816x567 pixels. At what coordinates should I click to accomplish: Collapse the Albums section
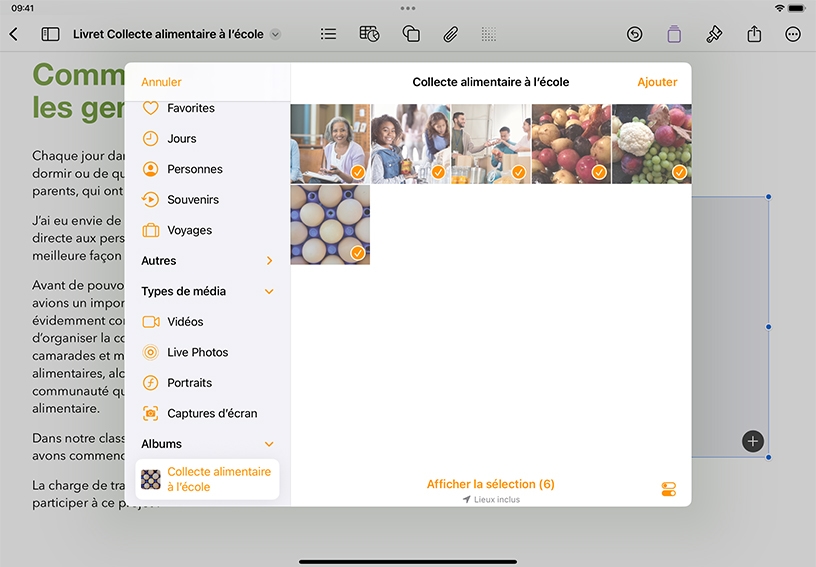pyautogui.click(x=269, y=444)
